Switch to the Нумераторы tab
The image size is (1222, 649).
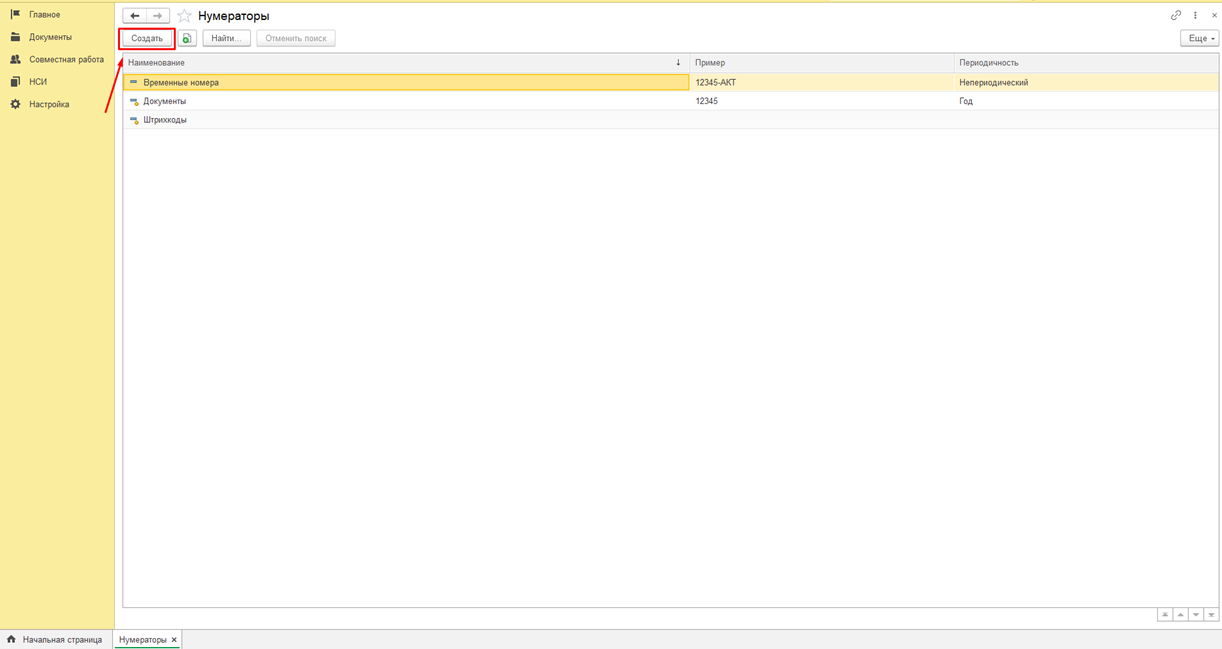coord(142,639)
